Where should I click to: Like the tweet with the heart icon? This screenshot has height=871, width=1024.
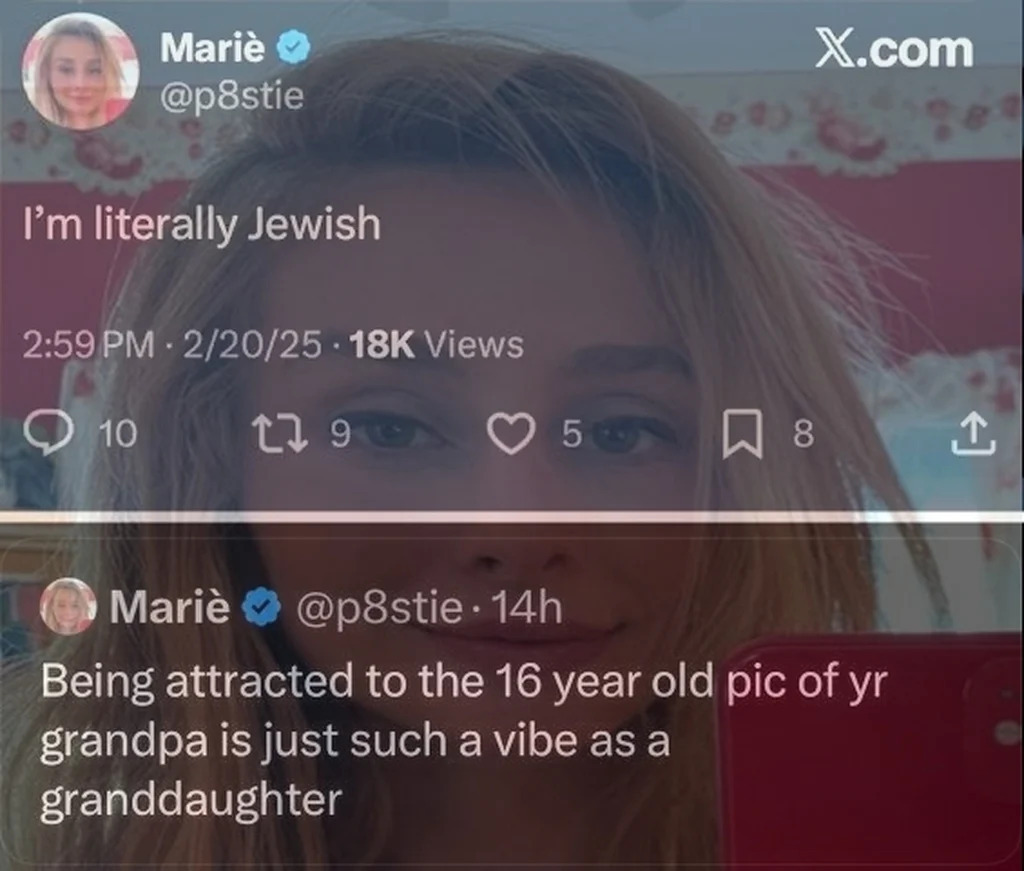513,434
